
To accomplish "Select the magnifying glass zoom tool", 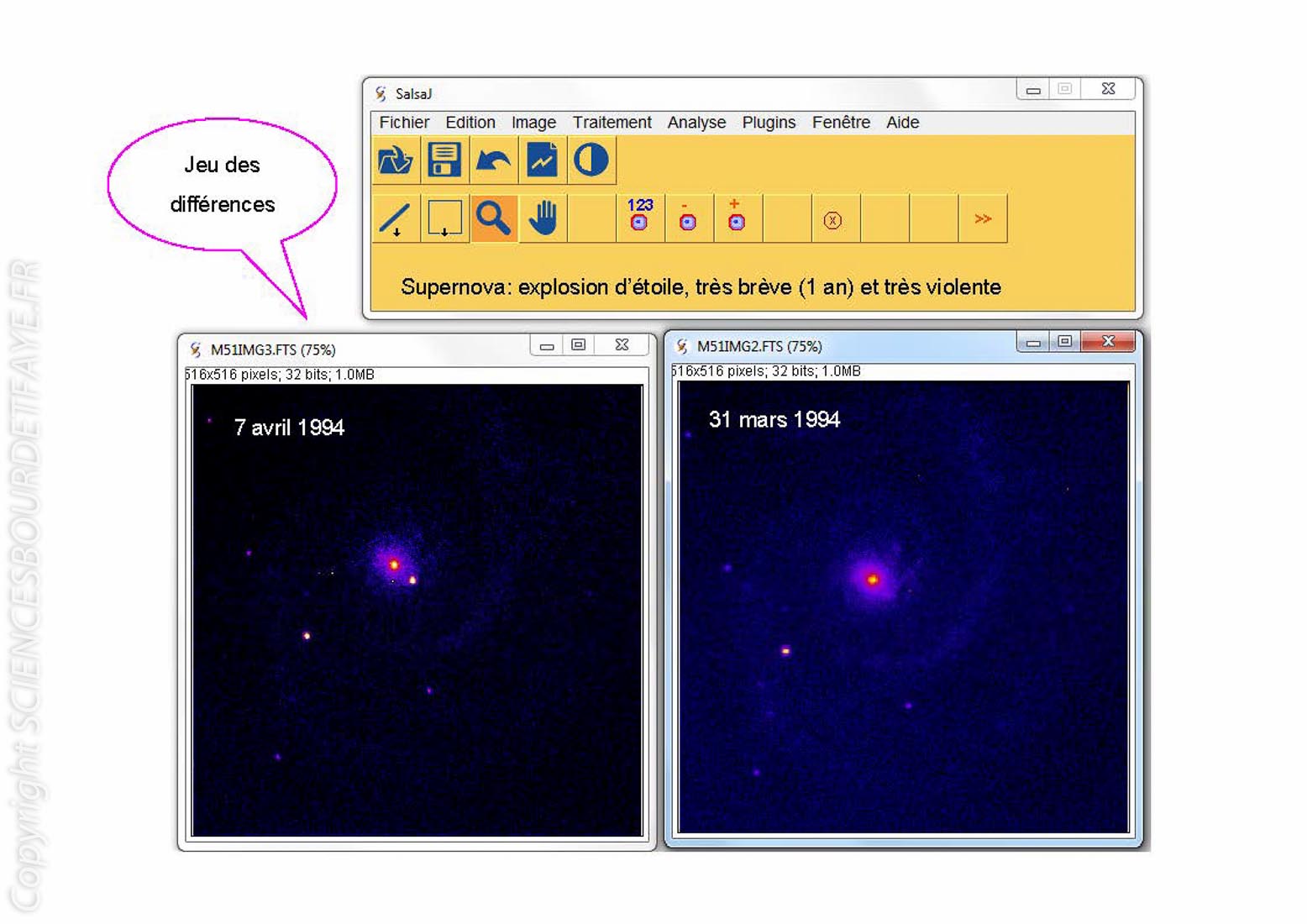I will tap(493, 219).
